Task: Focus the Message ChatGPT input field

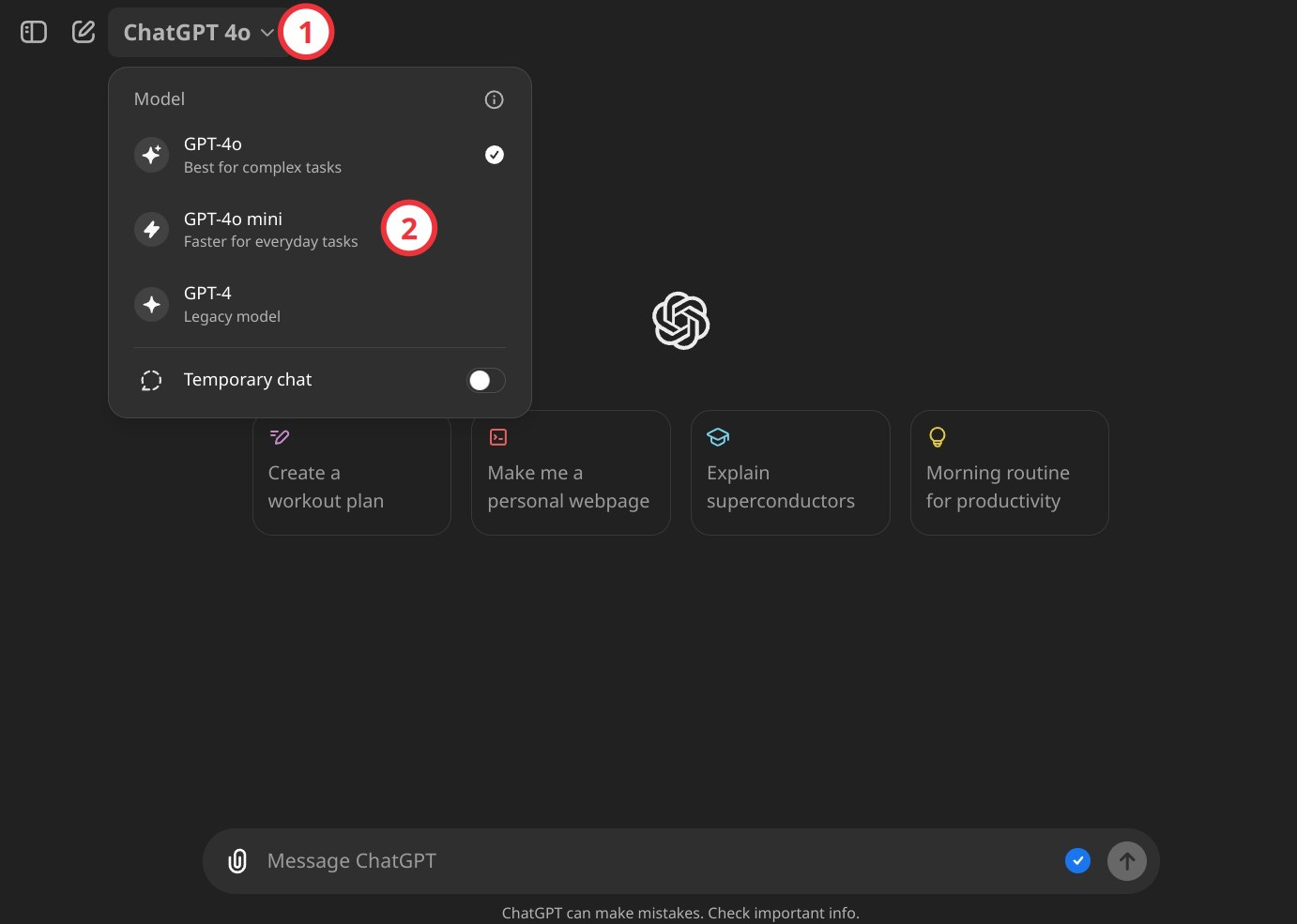Action: click(657, 861)
